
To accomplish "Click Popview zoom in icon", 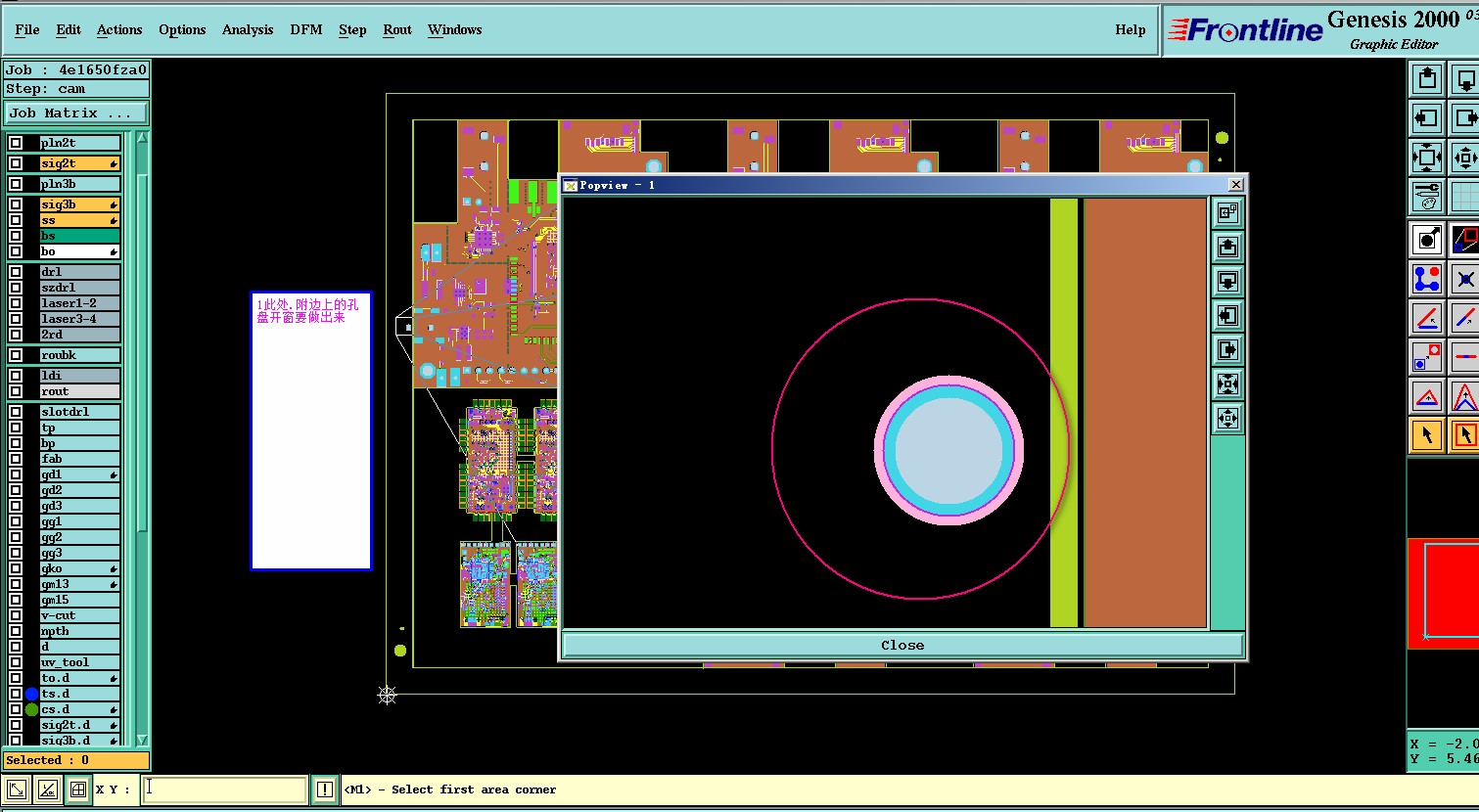I will [1227, 383].
